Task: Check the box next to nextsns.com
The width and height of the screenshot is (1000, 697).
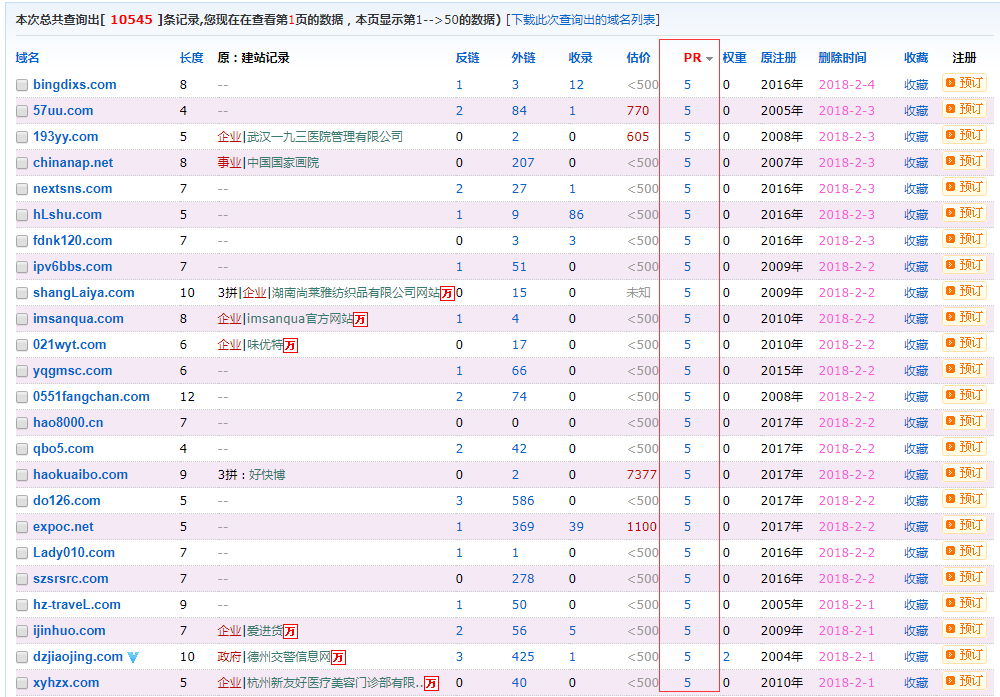Action: point(22,189)
